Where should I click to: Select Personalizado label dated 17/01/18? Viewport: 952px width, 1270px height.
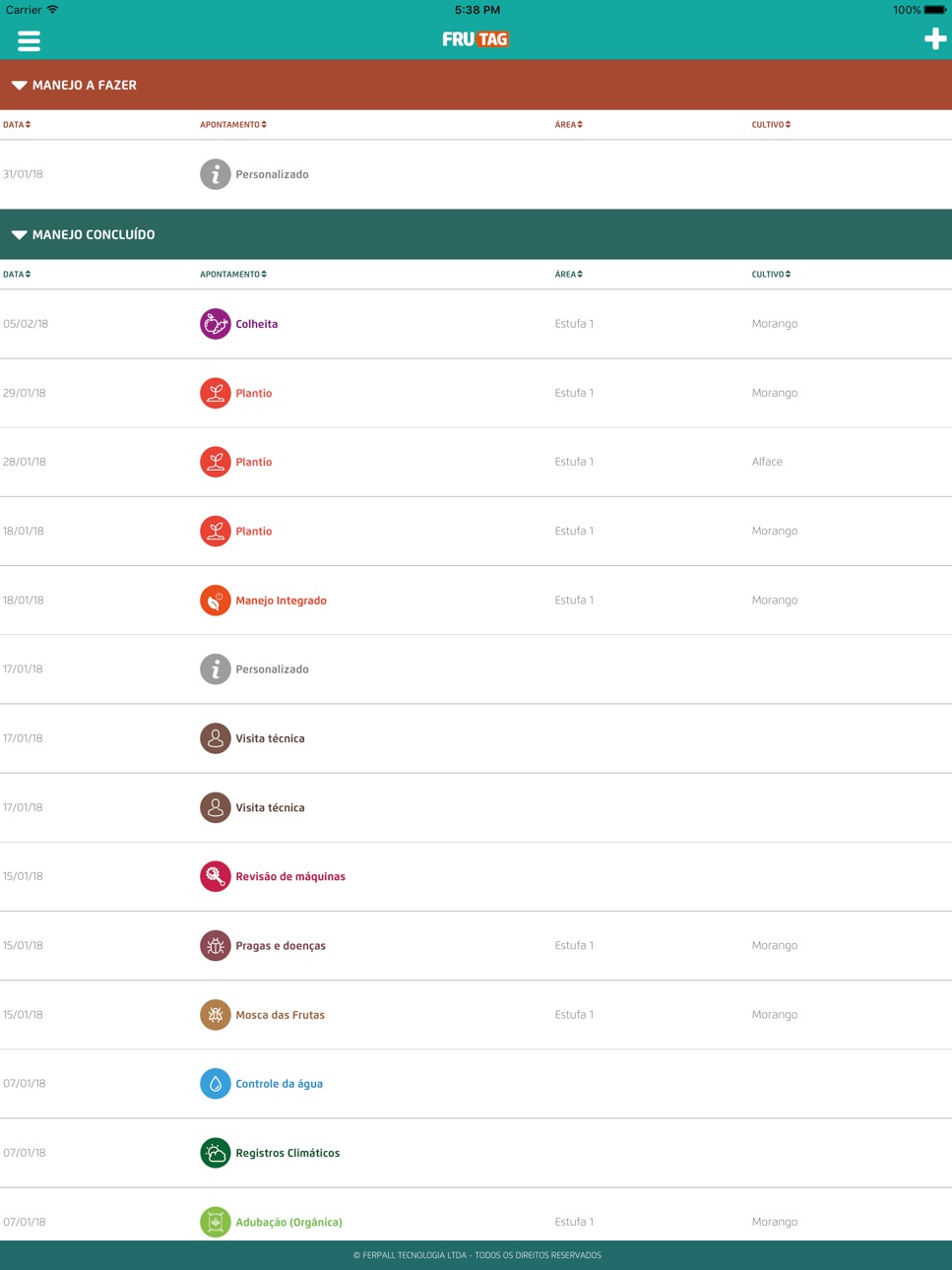273,669
